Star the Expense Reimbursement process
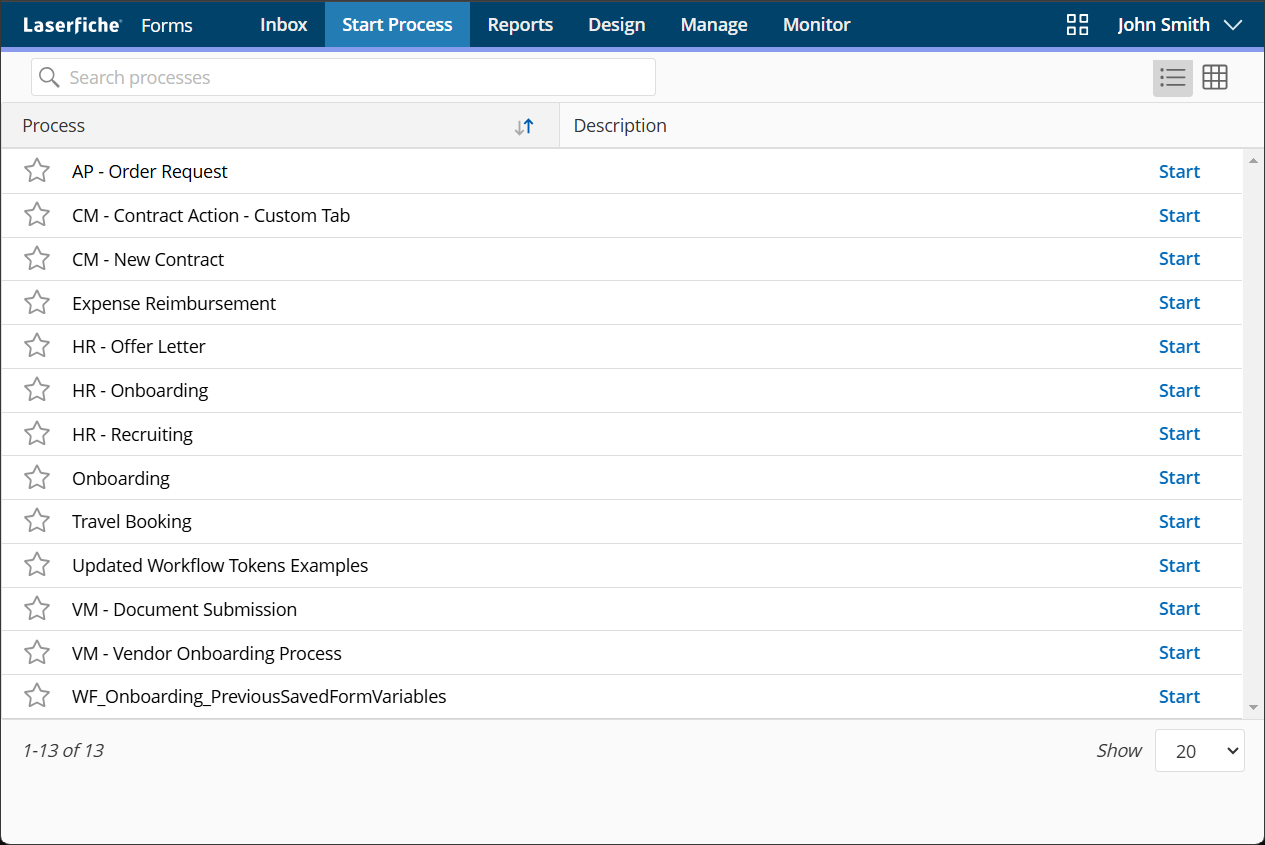This screenshot has width=1265, height=845. [x=37, y=303]
